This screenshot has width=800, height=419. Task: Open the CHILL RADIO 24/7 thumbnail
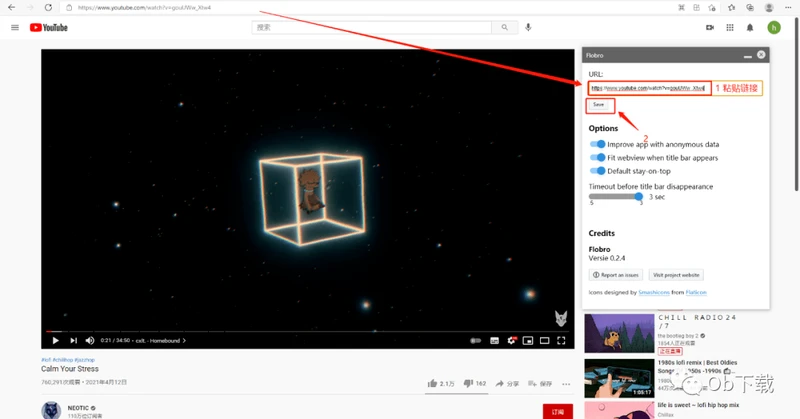[619, 333]
